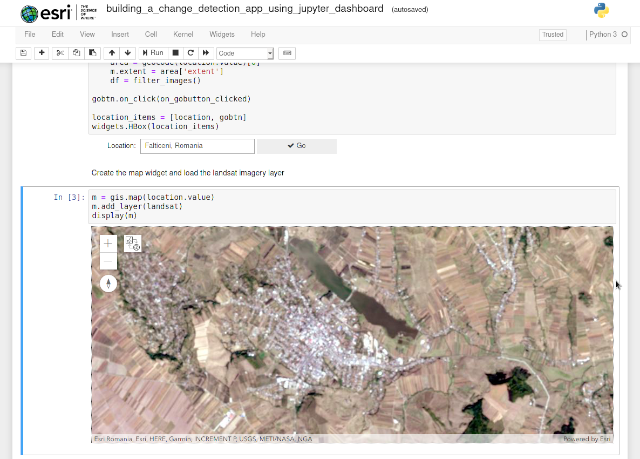This screenshot has height=459, width=640.
Task: Cut selected cells with scissors icon
Action: pos(60,53)
